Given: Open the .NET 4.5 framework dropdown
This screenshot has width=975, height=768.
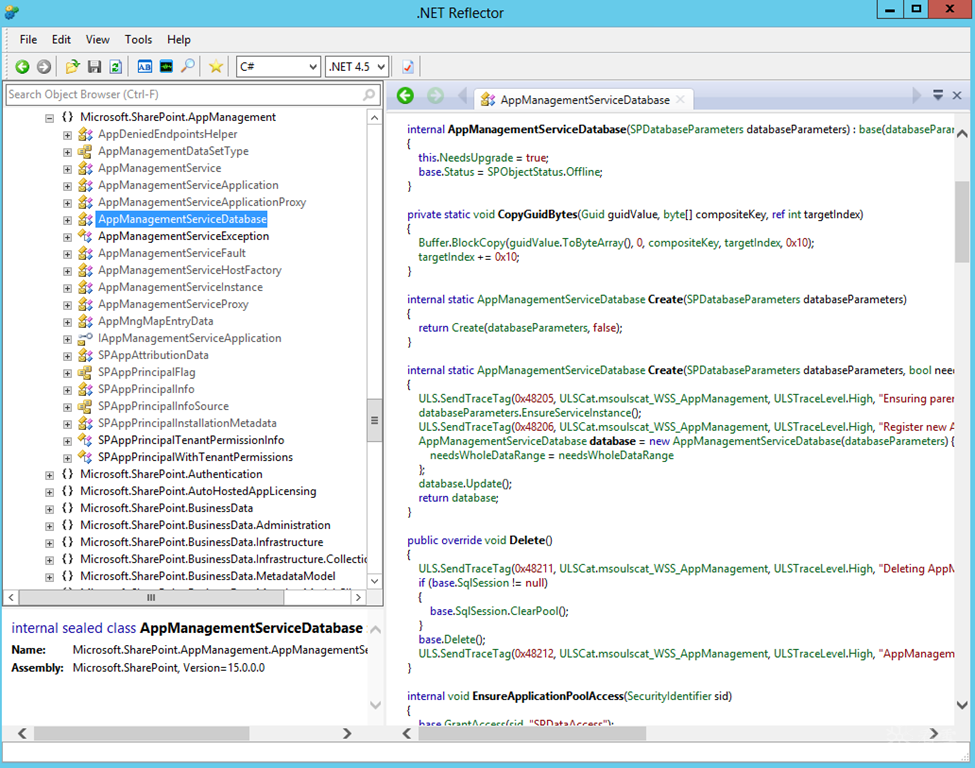Looking at the screenshot, I should (357, 67).
